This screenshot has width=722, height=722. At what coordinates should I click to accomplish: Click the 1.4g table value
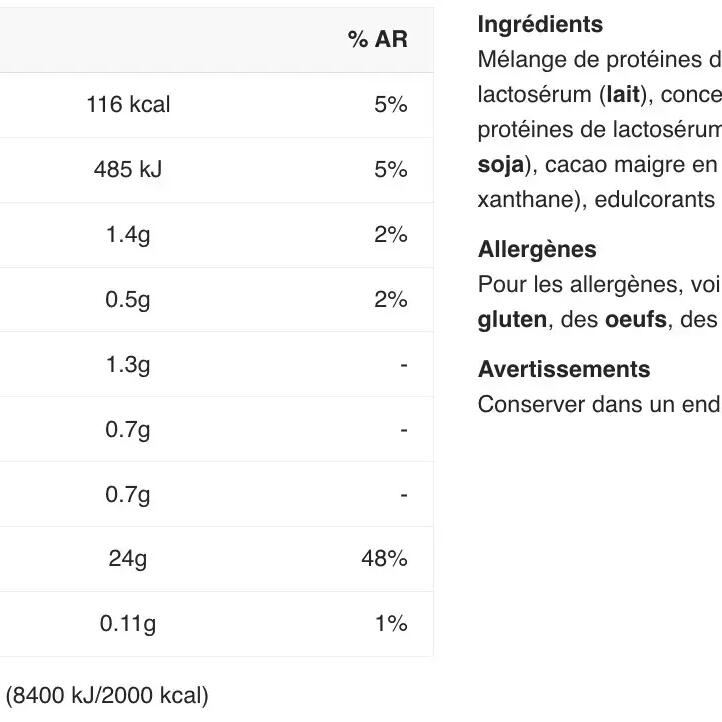click(128, 234)
